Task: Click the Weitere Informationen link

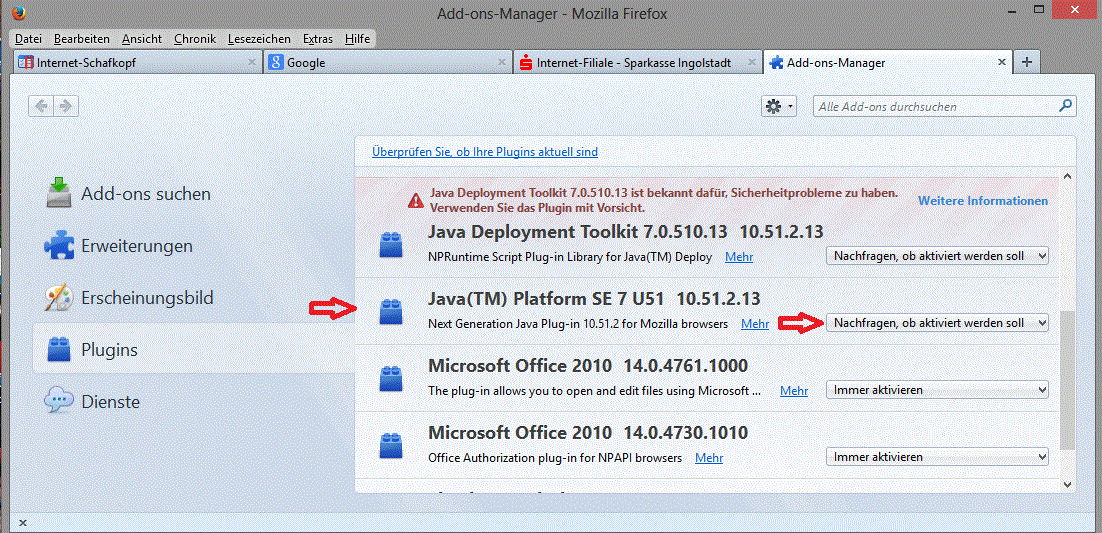Action: (983, 200)
